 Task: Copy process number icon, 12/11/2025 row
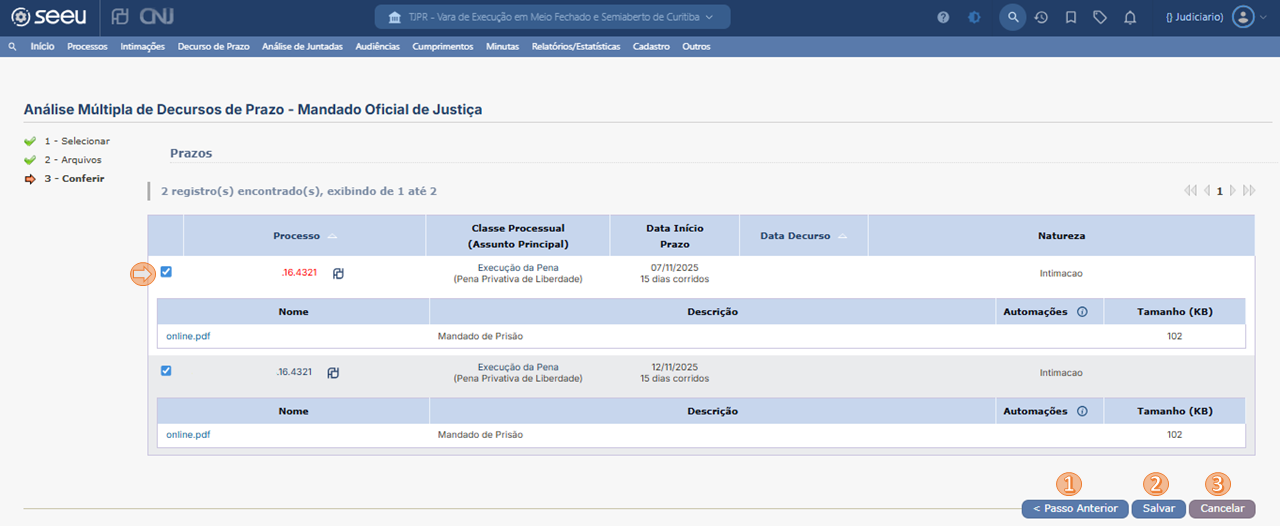(334, 372)
